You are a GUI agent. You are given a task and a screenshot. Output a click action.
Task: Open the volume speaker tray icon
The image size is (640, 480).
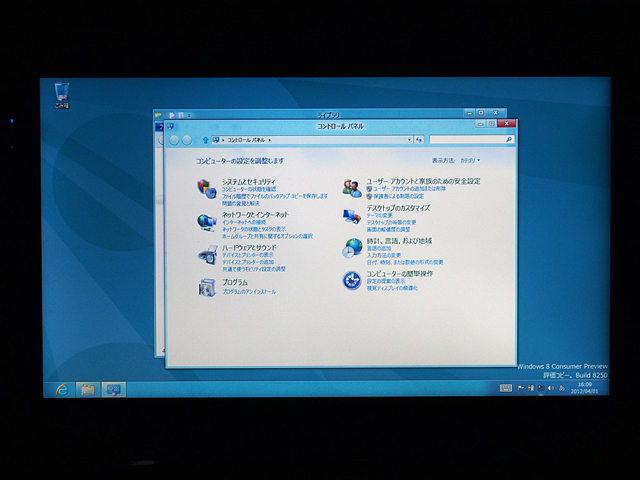551,388
